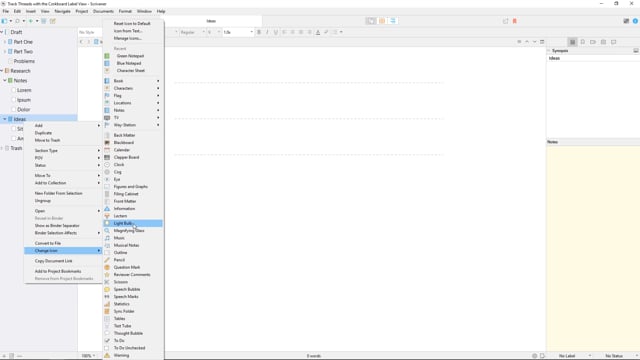Screen dimensions: 640x360
Task: Open Manage Icons dialog
Action: click(133, 38)
